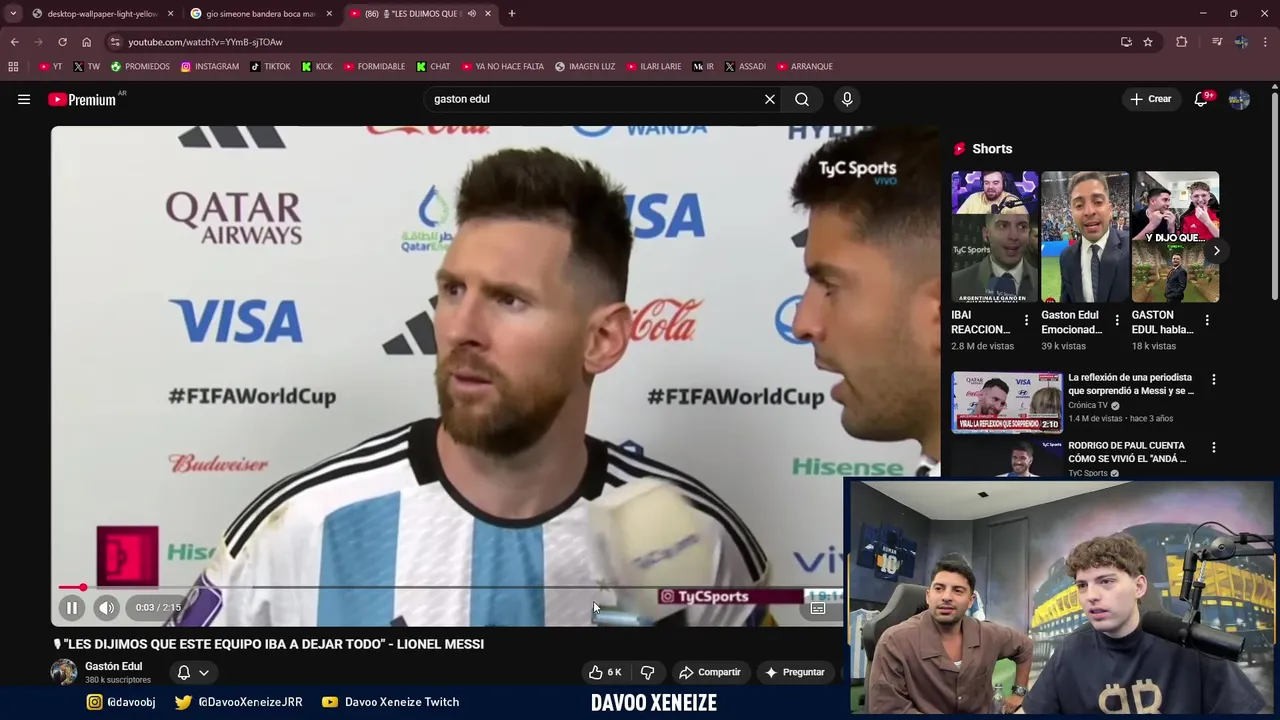Open the Crónica TV channel link
This screenshot has width=1280, height=720.
point(1089,405)
